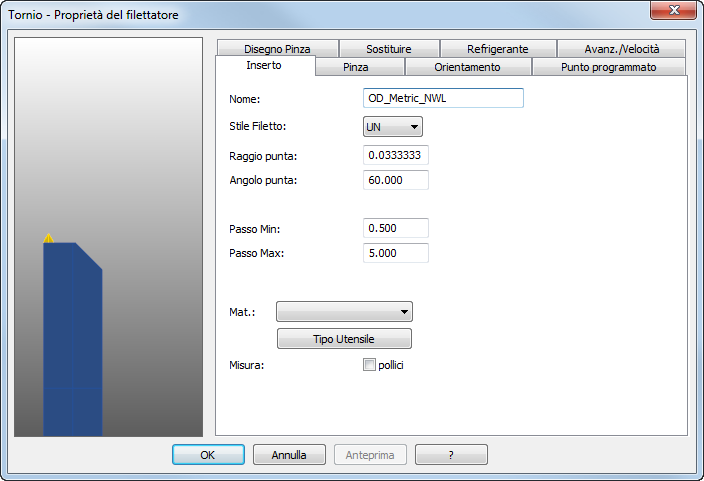Click the Raggio punta label
This screenshot has height=481, width=704.
click(263, 156)
